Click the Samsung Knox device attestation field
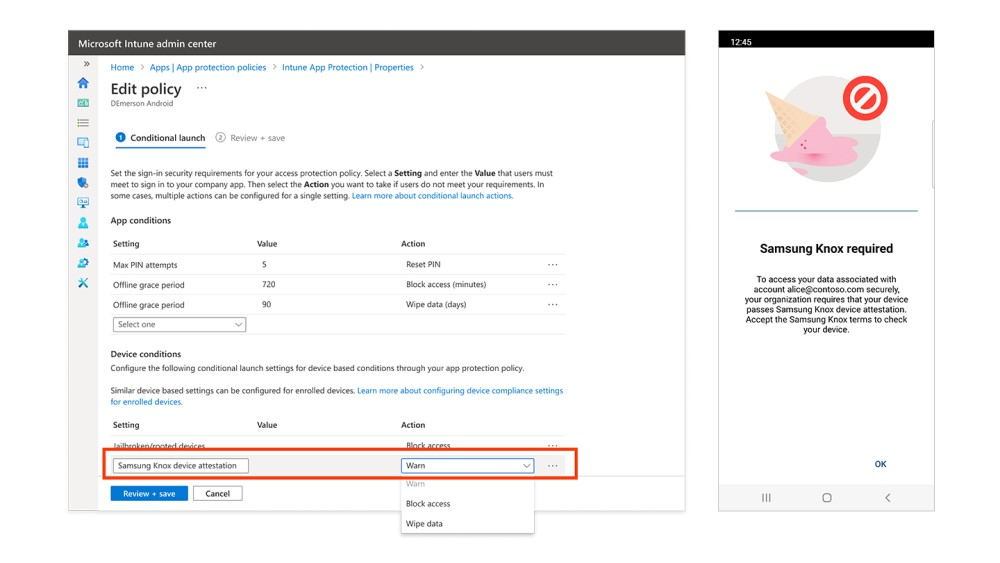The height and width of the screenshot is (563, 1000). [x=179, y=465]
